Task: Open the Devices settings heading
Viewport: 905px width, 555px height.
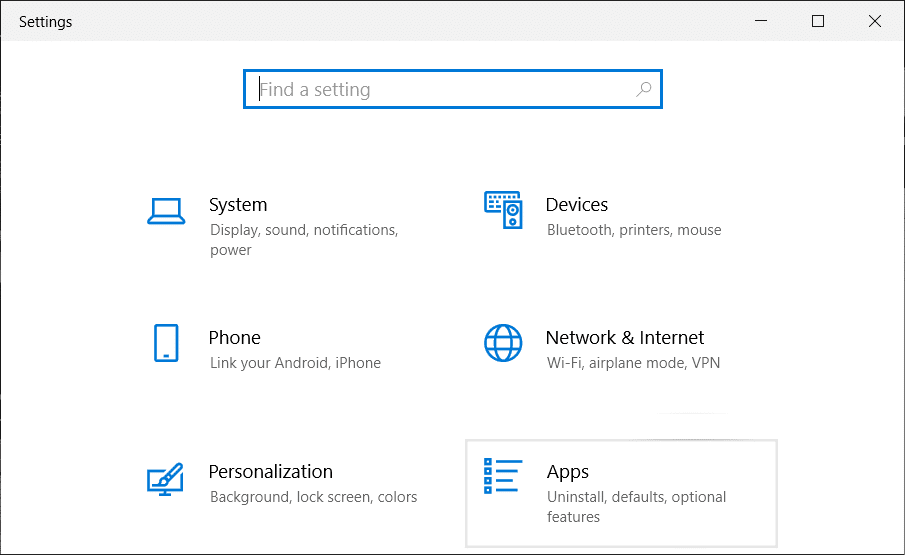Action: [x=577, y=205]
